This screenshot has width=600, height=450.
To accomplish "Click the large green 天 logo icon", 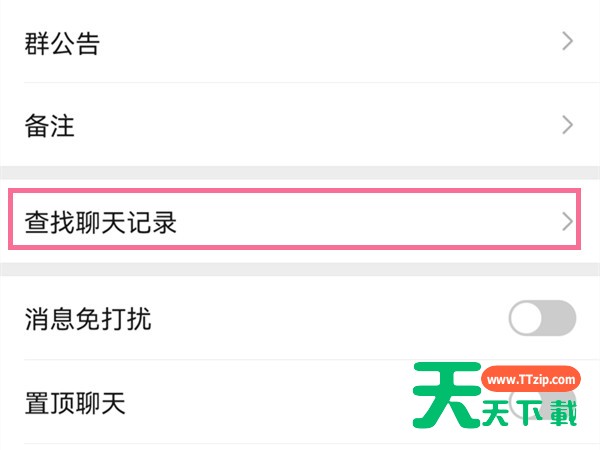I will click(x=447, y=395).
